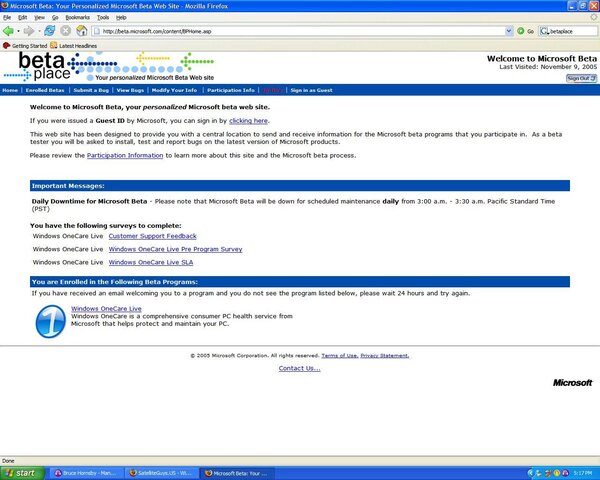Open Windows OneCare Live program link
The image size is (600, 480).
click(106, 309)
